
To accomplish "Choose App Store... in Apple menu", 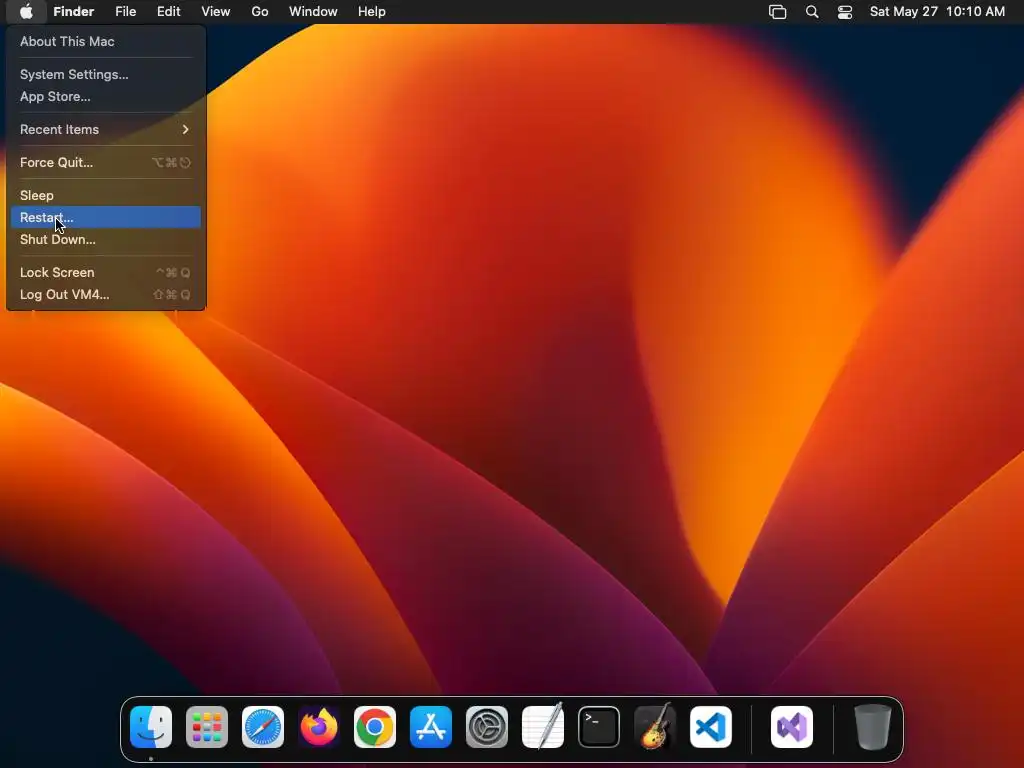I will (x=106, y=97).
